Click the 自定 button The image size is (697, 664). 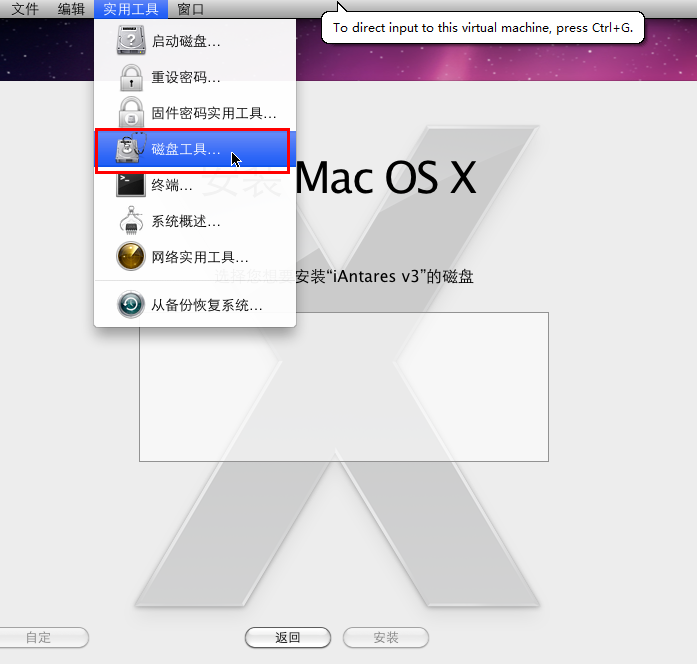point(44,637)
